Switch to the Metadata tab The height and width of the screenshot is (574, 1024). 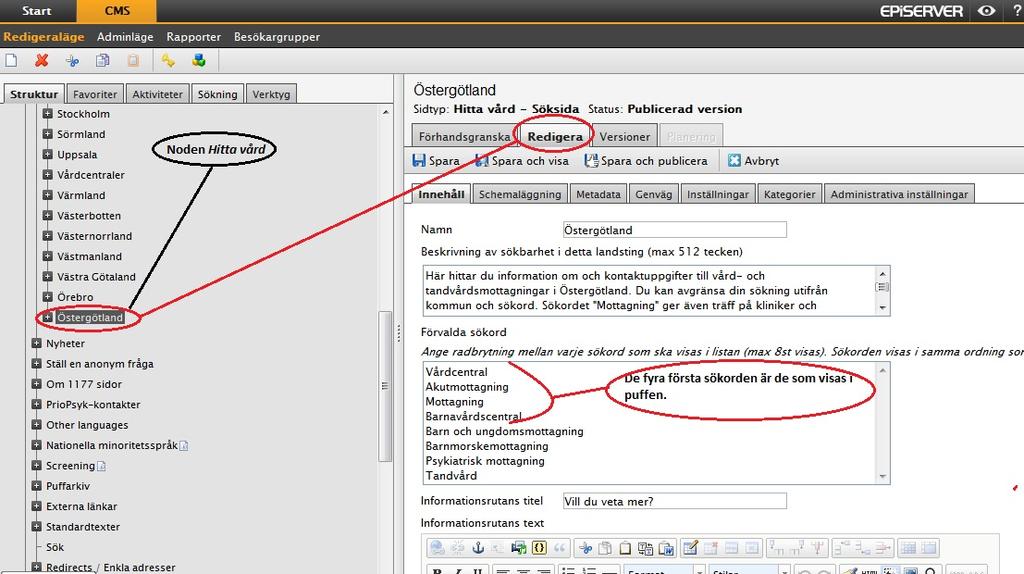tap(598, 194)
